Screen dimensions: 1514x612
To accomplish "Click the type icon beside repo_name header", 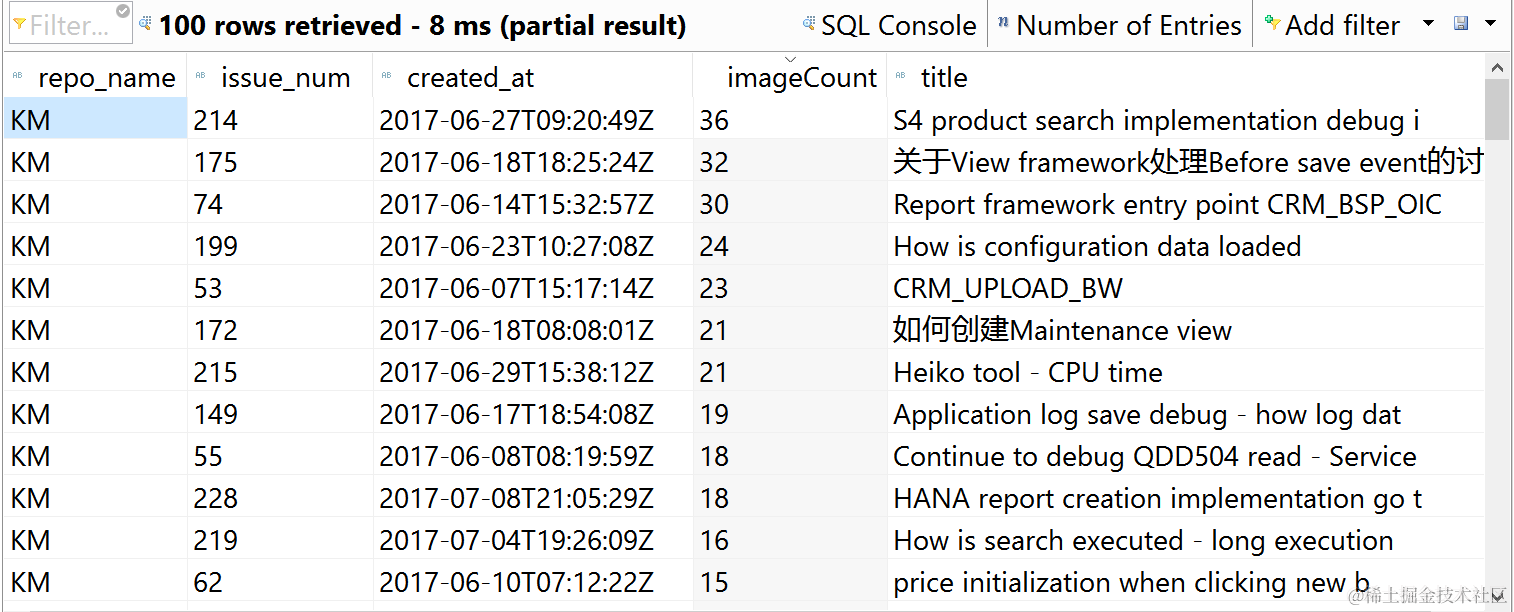I will [18, 77].
